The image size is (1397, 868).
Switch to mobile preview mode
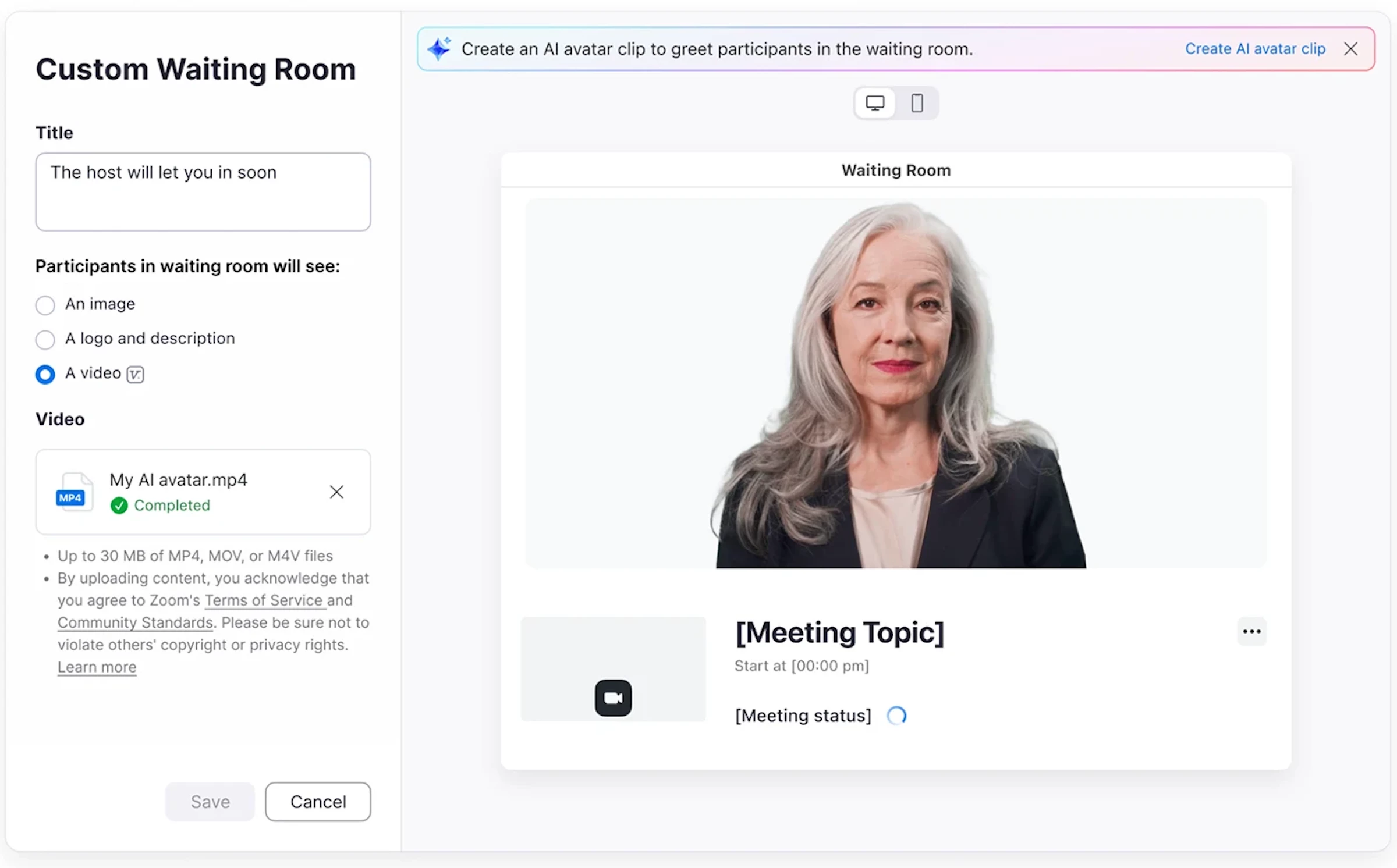[x=917, y=103]
